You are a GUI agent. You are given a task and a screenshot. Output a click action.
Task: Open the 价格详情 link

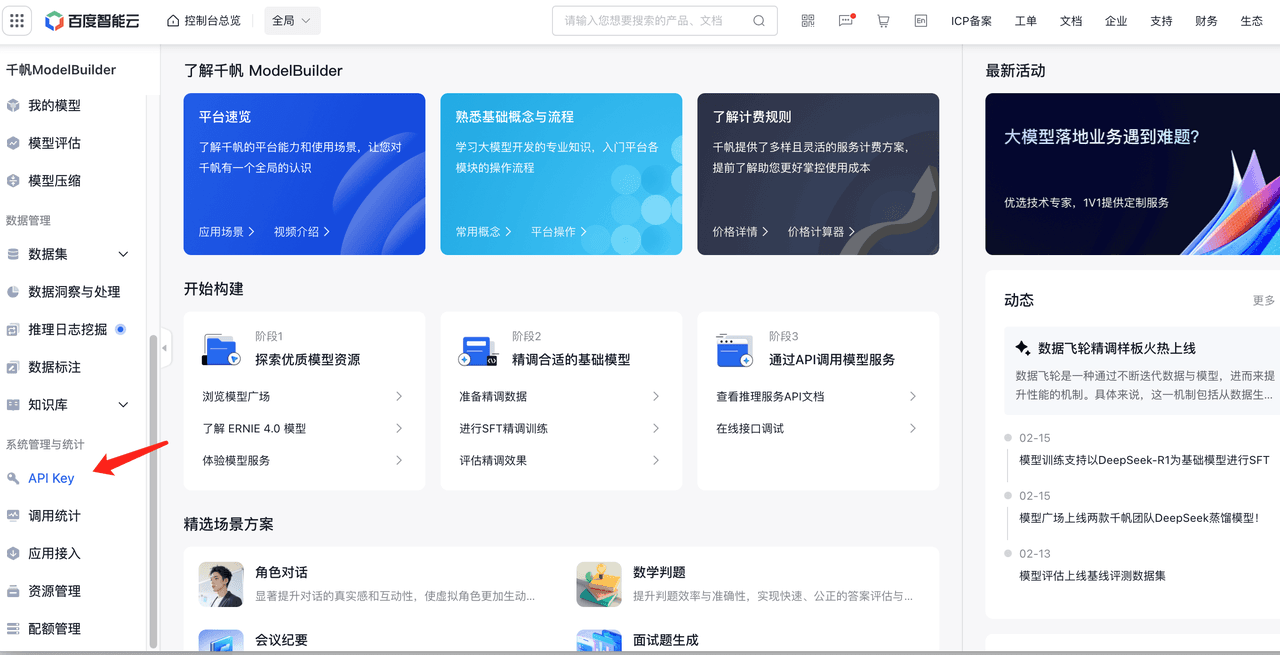point(741,231)
